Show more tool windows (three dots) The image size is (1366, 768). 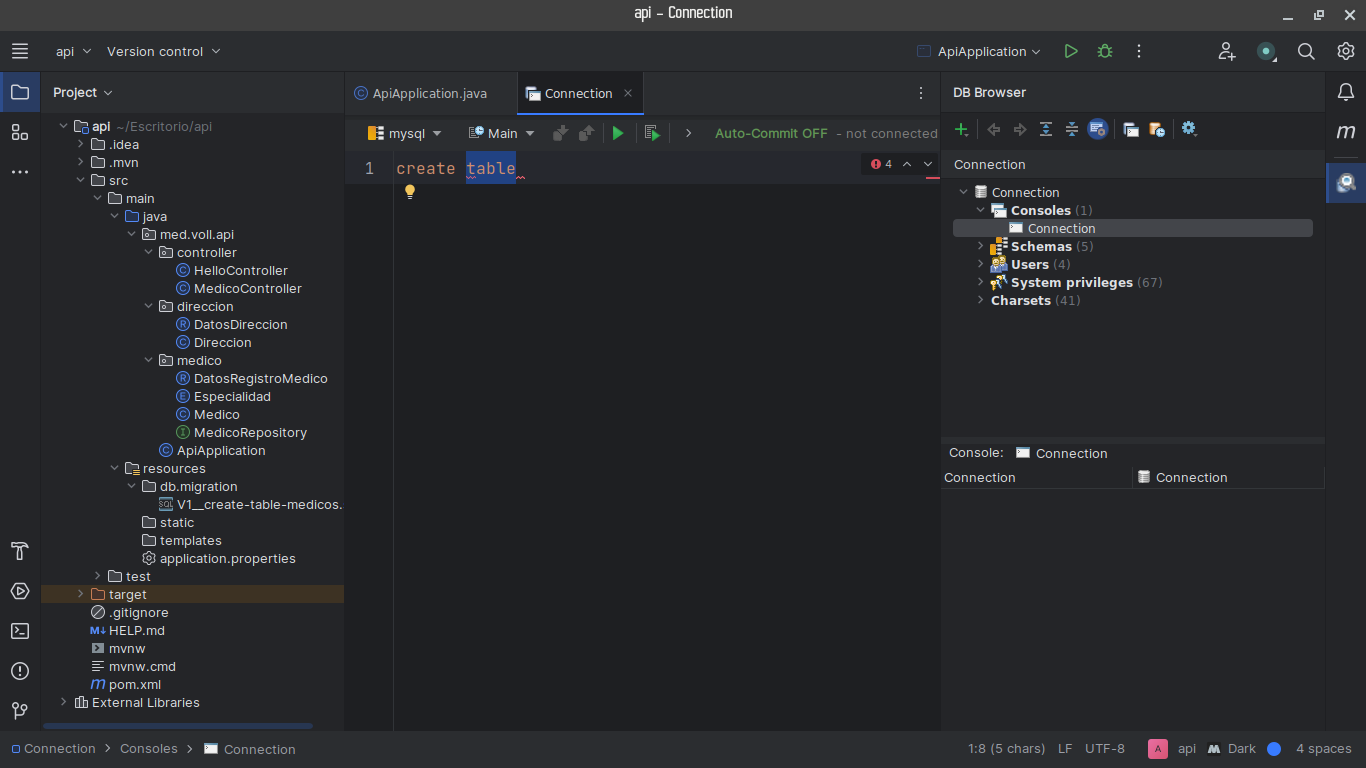(x=20, y=172)
